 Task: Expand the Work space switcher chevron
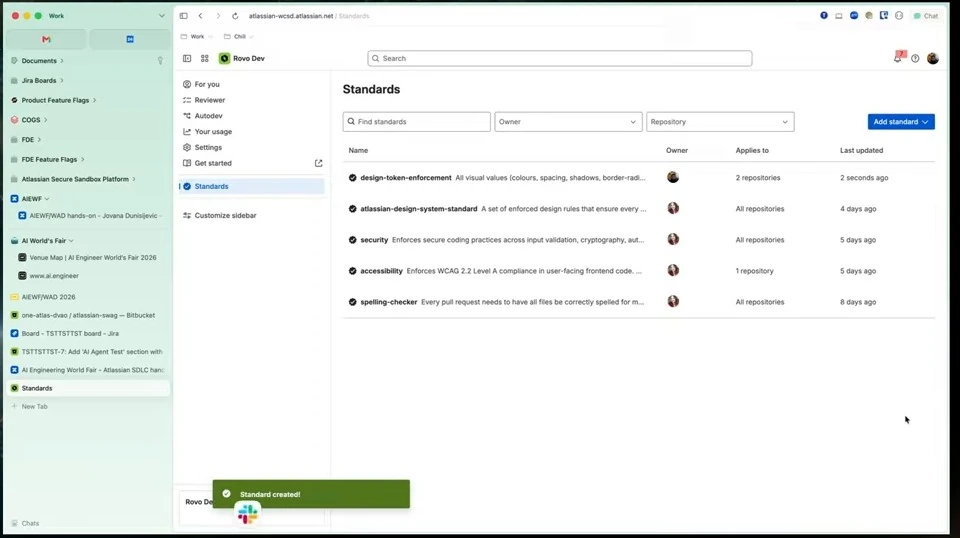tap(161, 16)
